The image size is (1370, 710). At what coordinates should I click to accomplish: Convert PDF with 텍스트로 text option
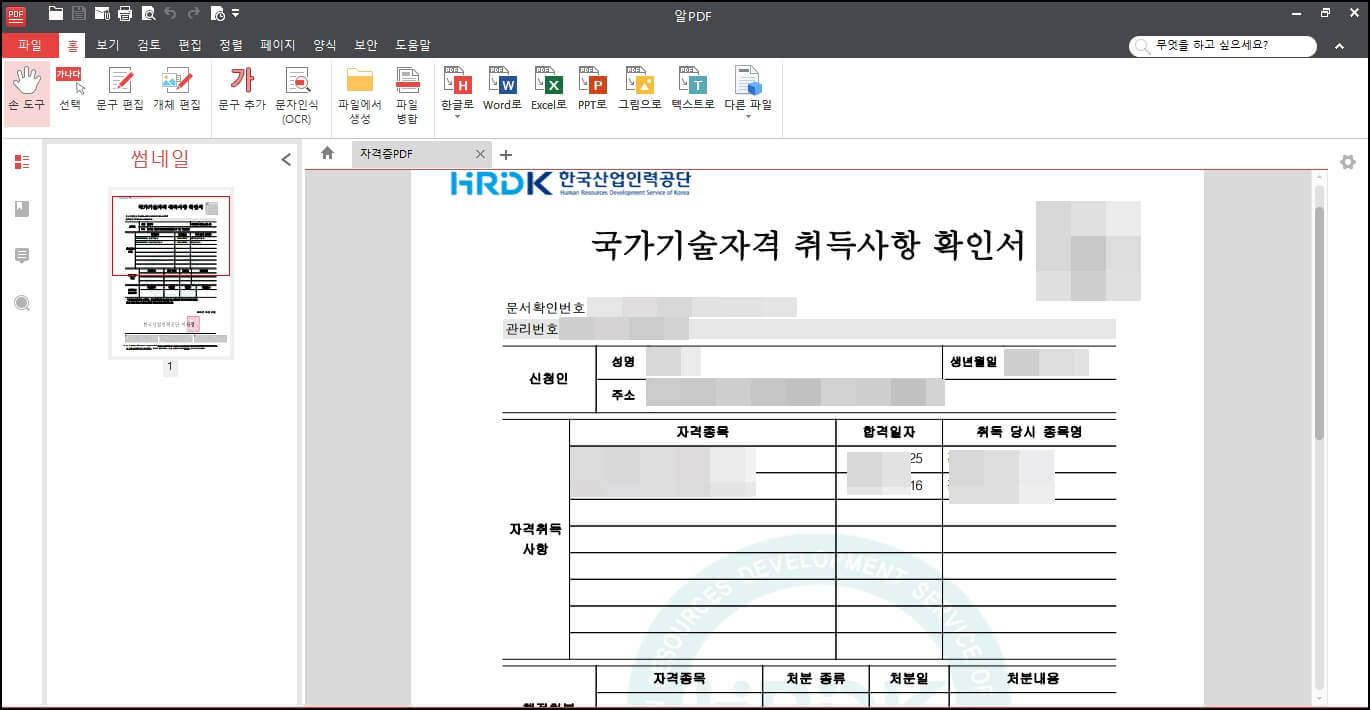click(x=692, y=88)
